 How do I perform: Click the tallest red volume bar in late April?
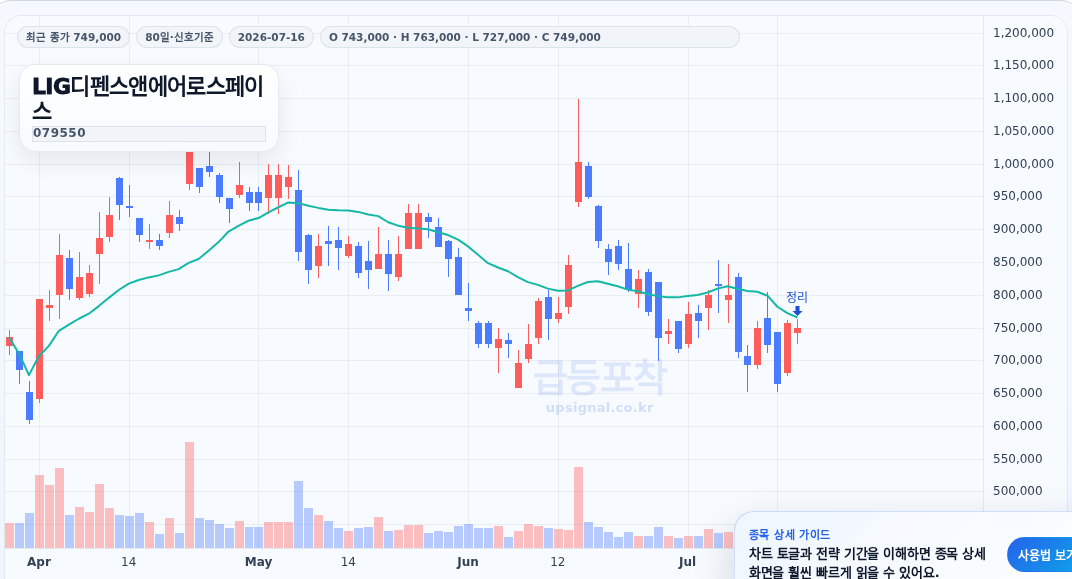(189, 495)
